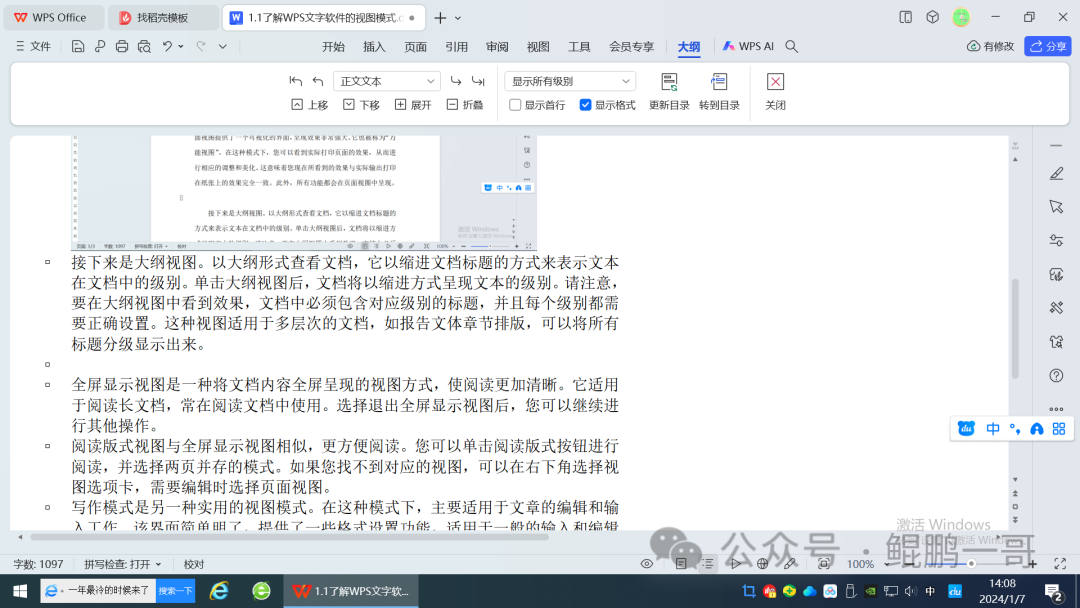Open the Windows Start menu

point(20,591)
